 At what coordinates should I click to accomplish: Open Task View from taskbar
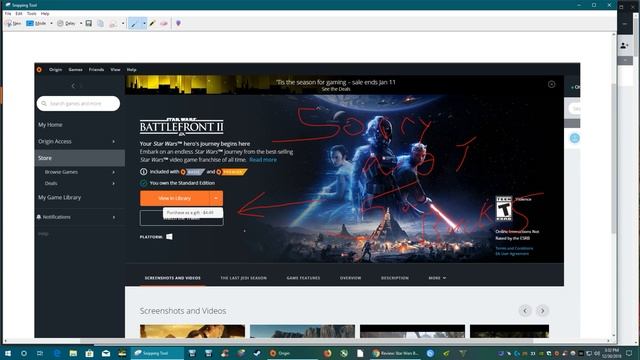40,353
